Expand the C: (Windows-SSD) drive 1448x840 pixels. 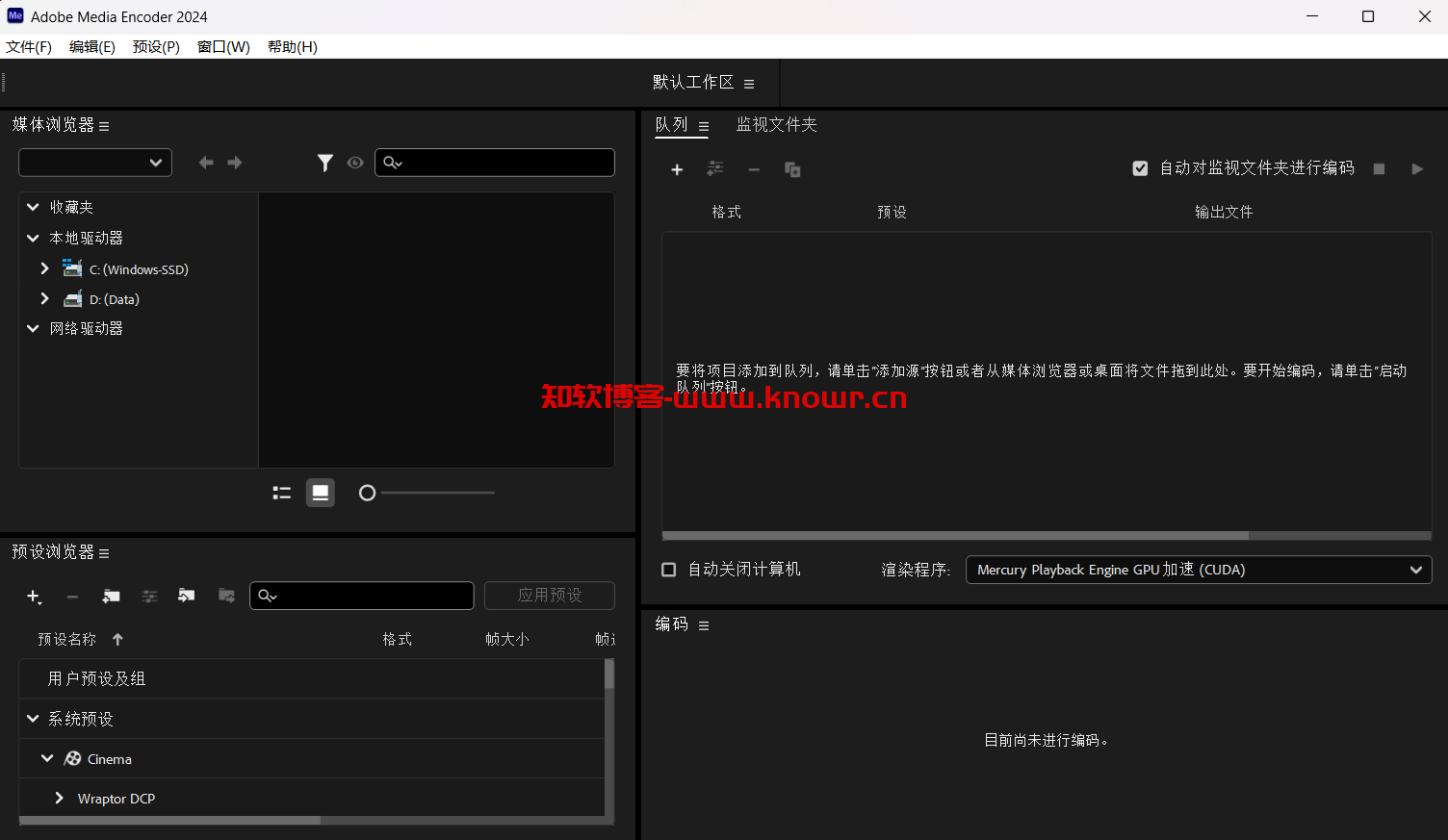click(44, 268)
